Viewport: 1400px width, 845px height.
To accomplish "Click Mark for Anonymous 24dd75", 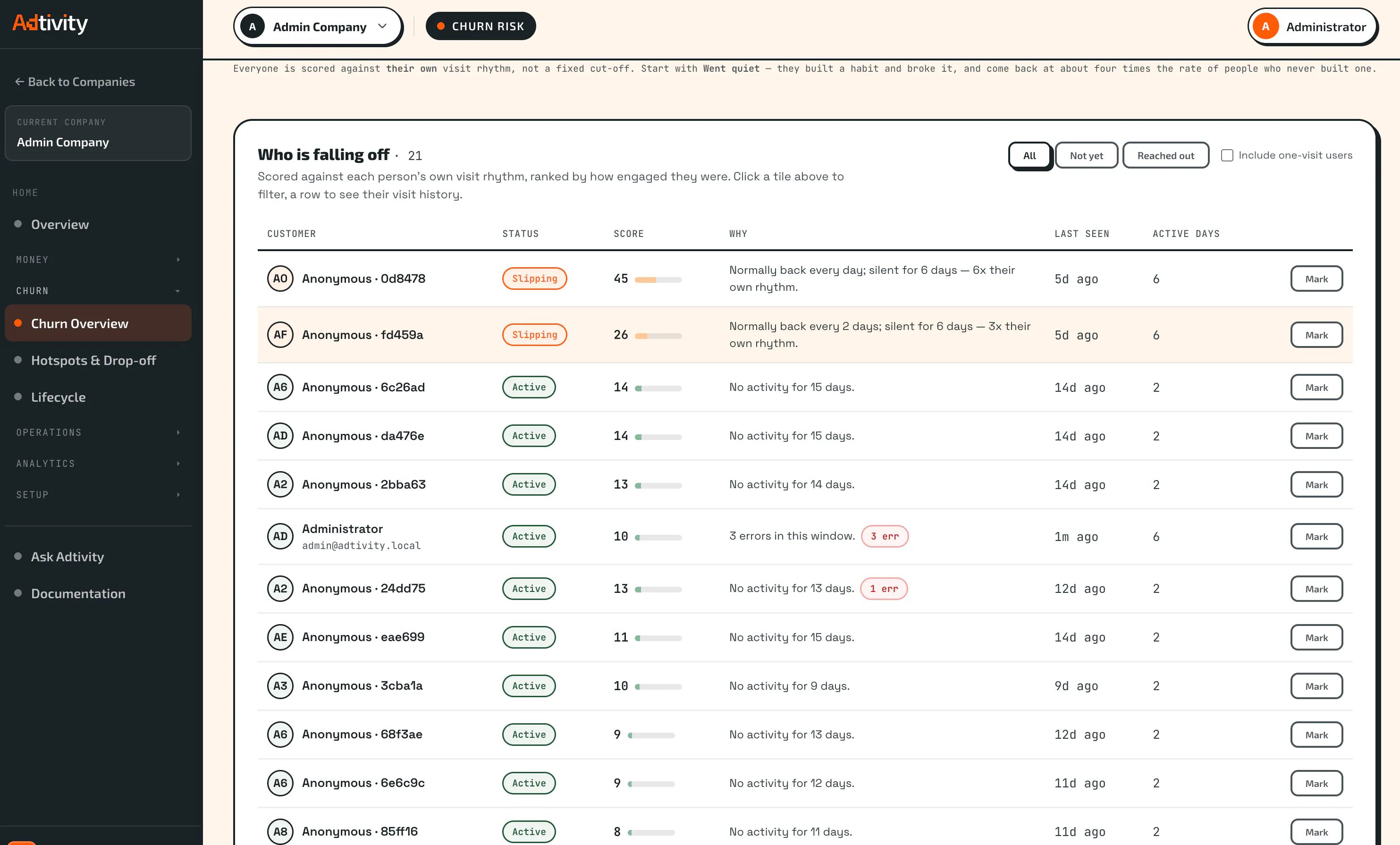I will point(1316,589).
